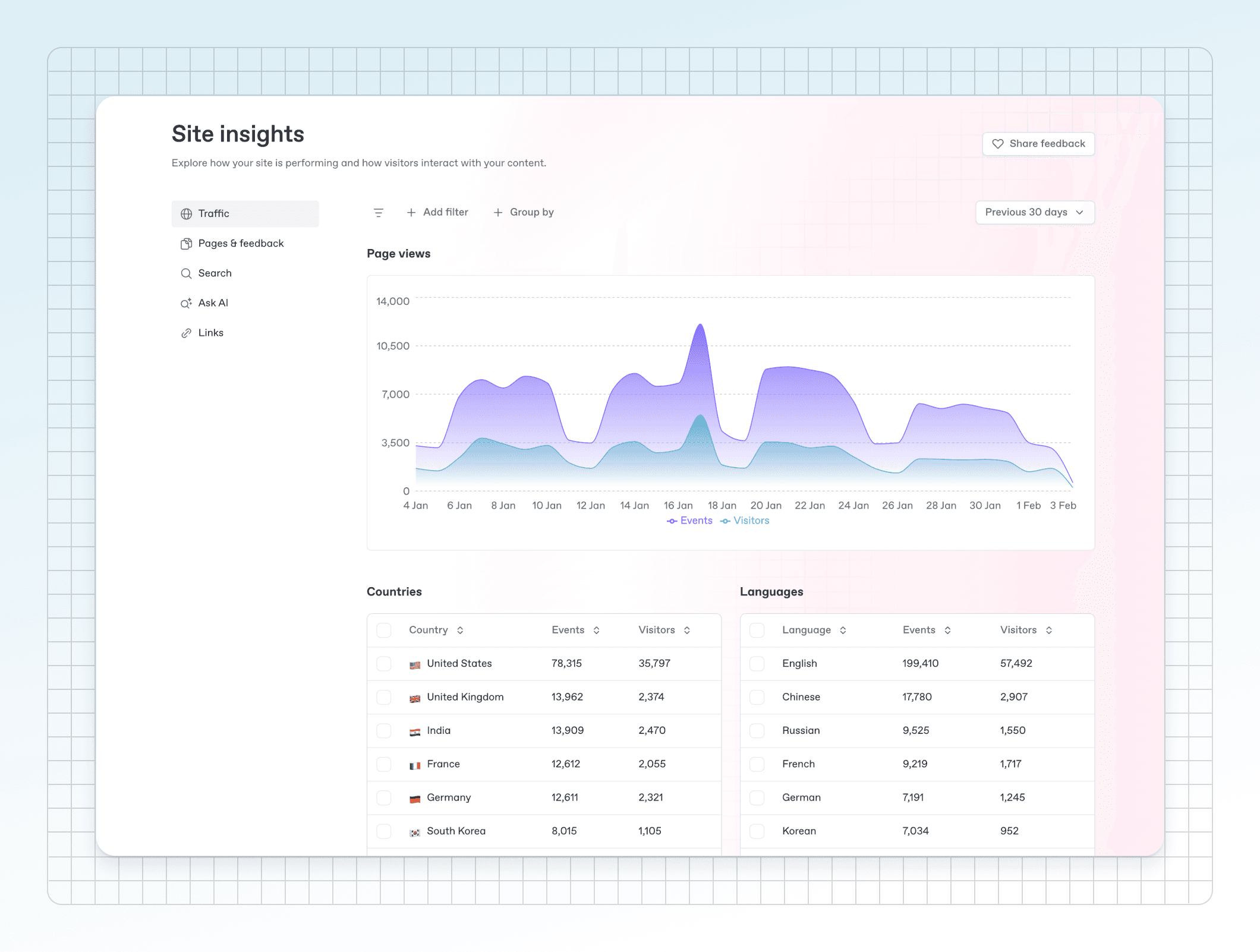This screenshot has height=952, width=1260.
Task: Click the Pages & feedback documents icon
Action: [x=186, y=244]
